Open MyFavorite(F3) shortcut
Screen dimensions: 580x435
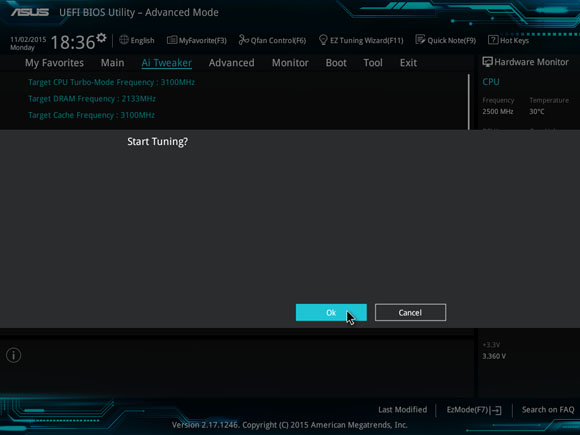(x=197, y=40)
